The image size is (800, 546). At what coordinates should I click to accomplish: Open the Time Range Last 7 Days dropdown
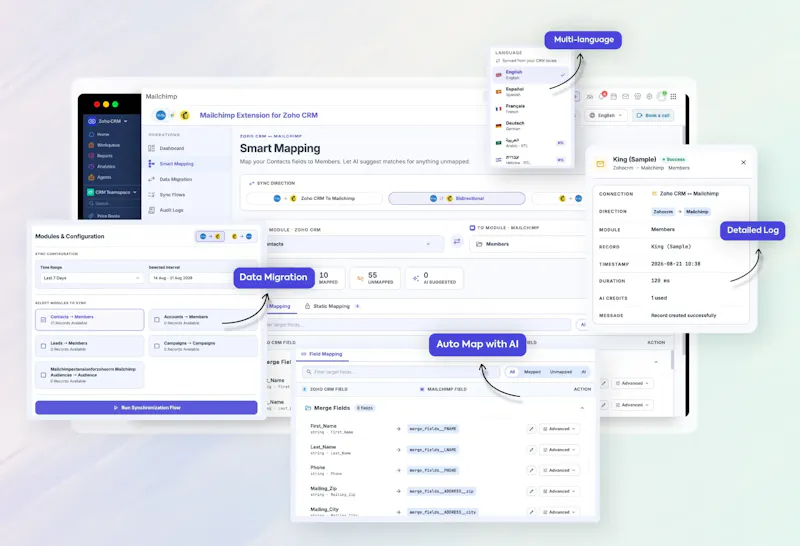pyautogui.click(x=91, y=278)
